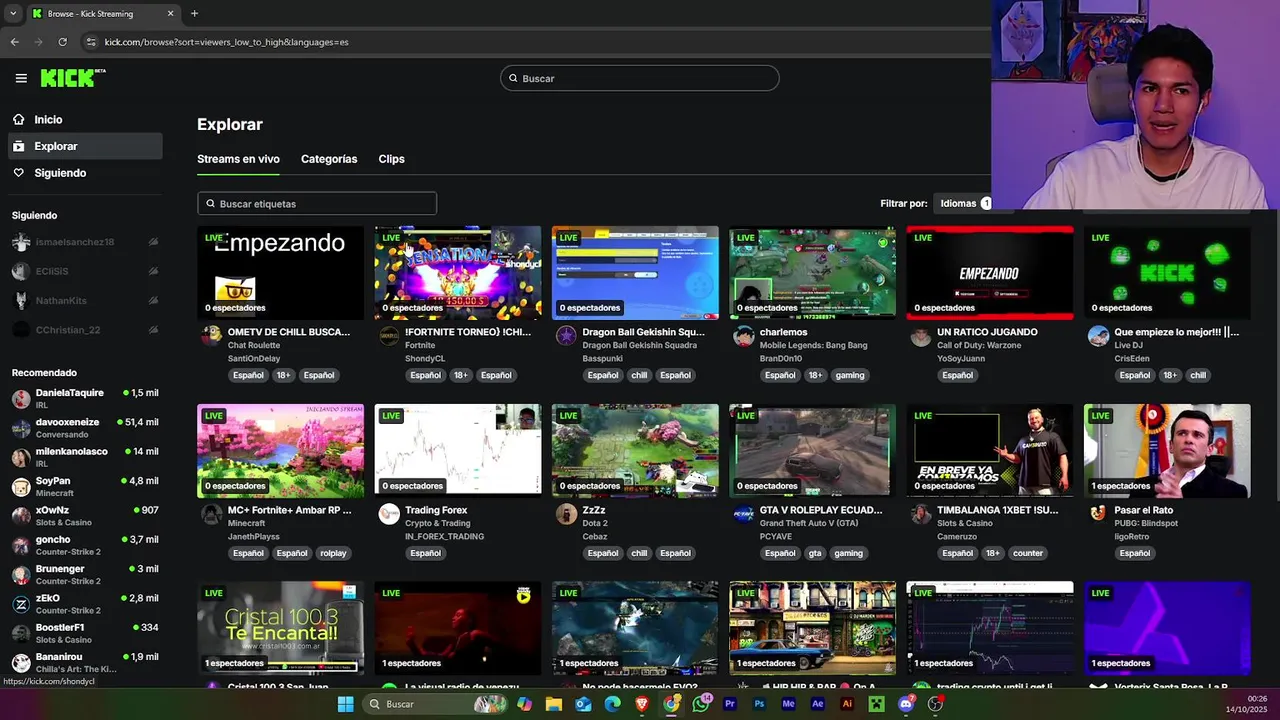The width and height of the screenshot is (1280, 720).
Task: Open DanielaTaquire recommended channel
Action: pos(84,398)
